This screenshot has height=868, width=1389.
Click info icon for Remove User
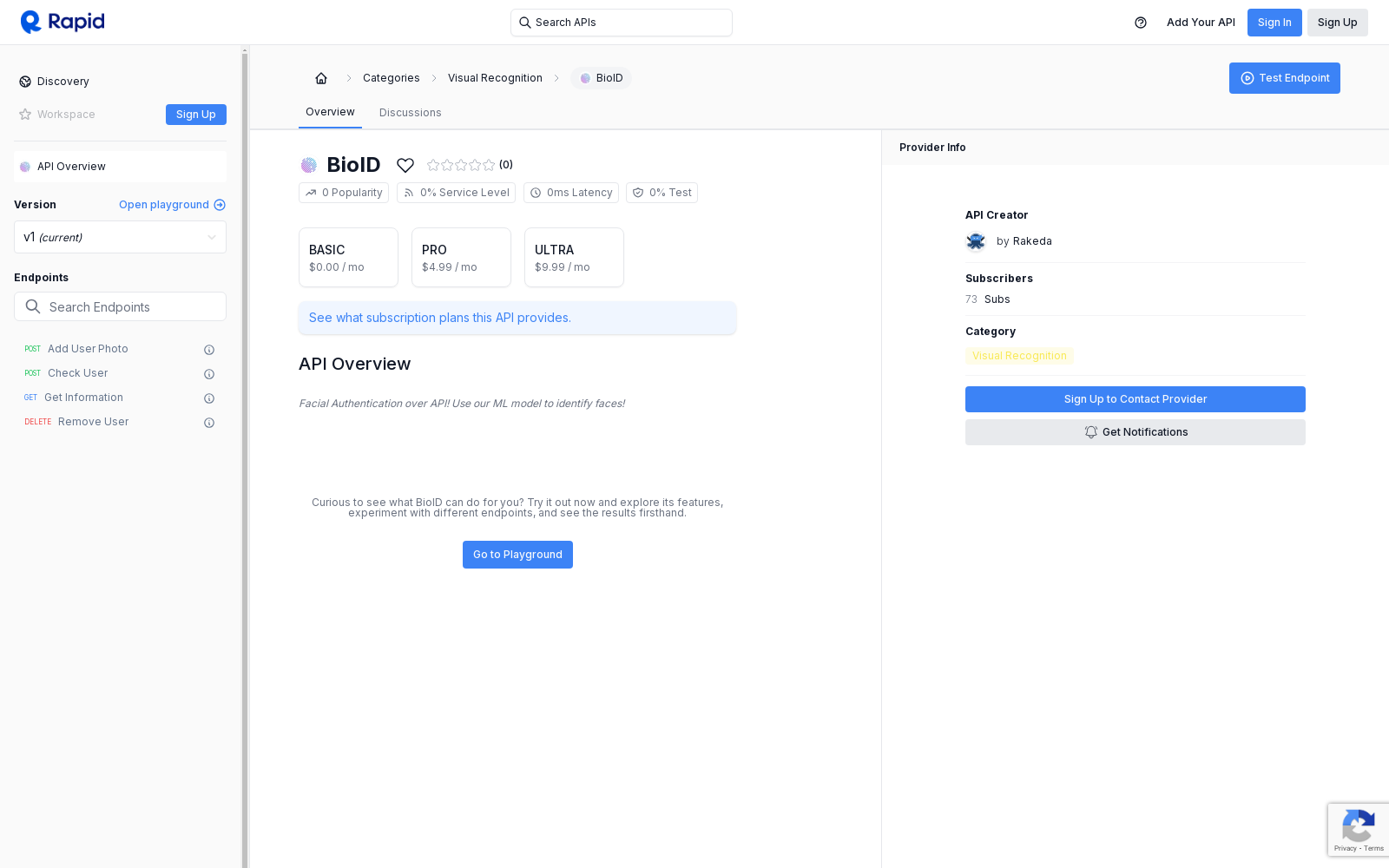coord(209,423)
